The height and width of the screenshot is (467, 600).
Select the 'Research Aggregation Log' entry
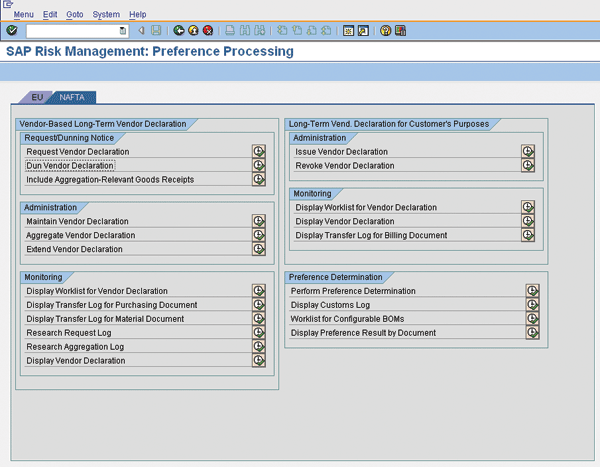pyautogui.click(x=75, y=346)
